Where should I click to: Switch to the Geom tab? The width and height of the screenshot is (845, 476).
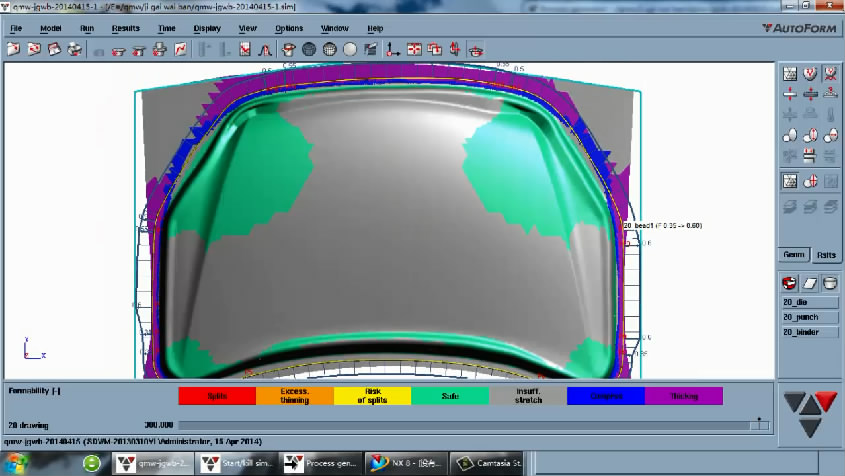794,255
